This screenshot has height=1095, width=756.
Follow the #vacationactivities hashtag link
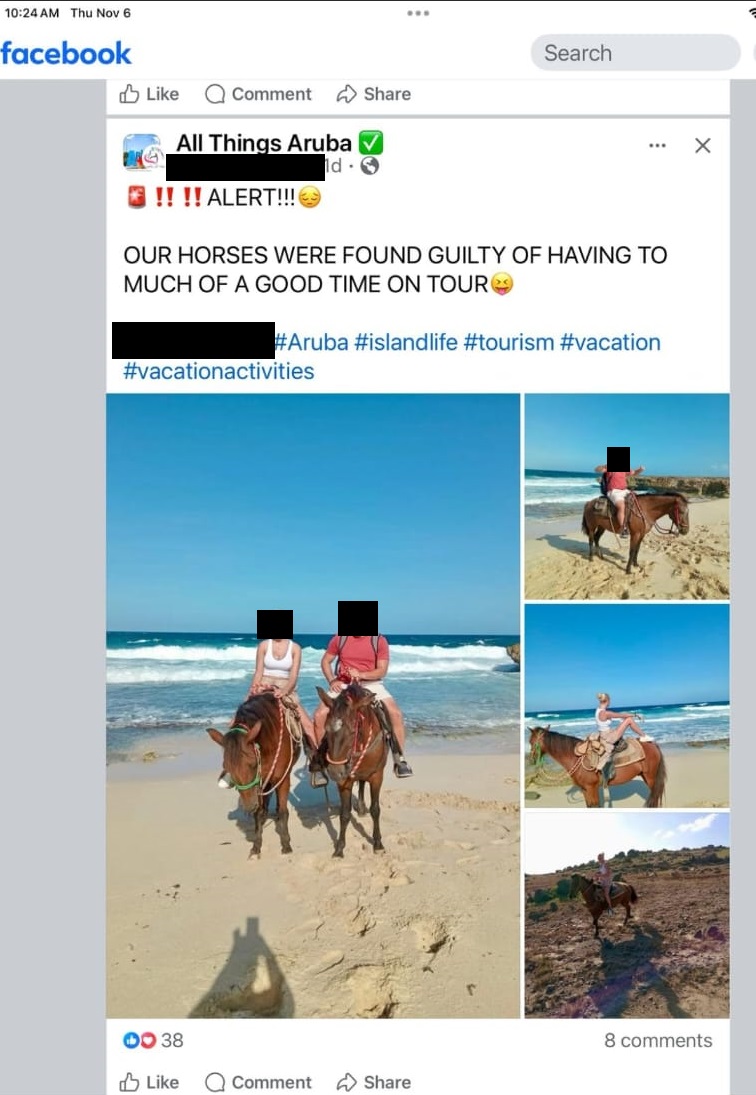218,371
